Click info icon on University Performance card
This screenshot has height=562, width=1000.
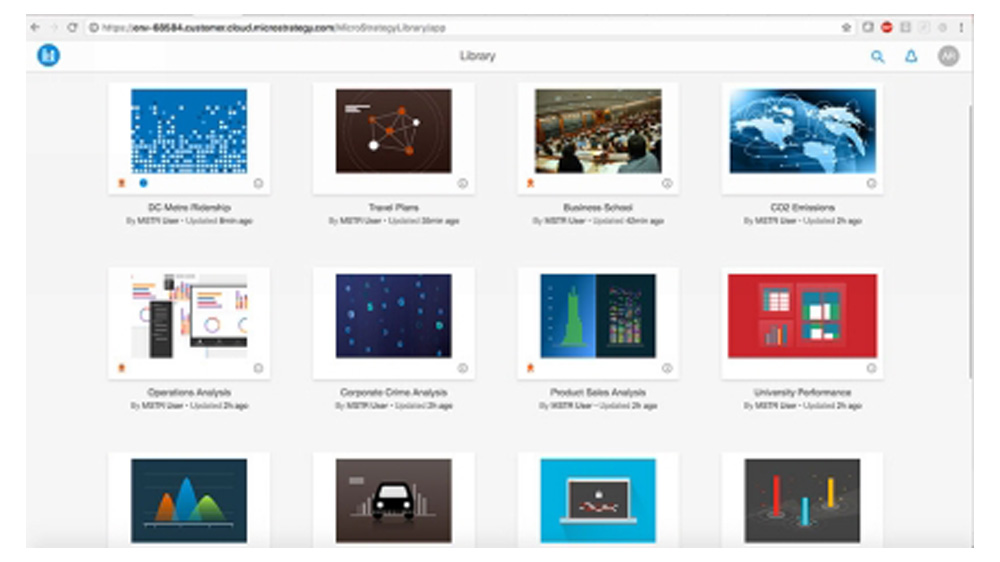[x=871, y=368]
